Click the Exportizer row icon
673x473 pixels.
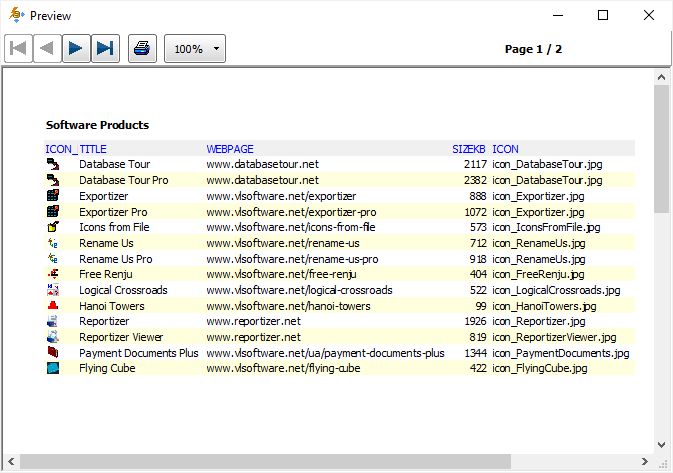pyautogui.click(x=53, y=196)
